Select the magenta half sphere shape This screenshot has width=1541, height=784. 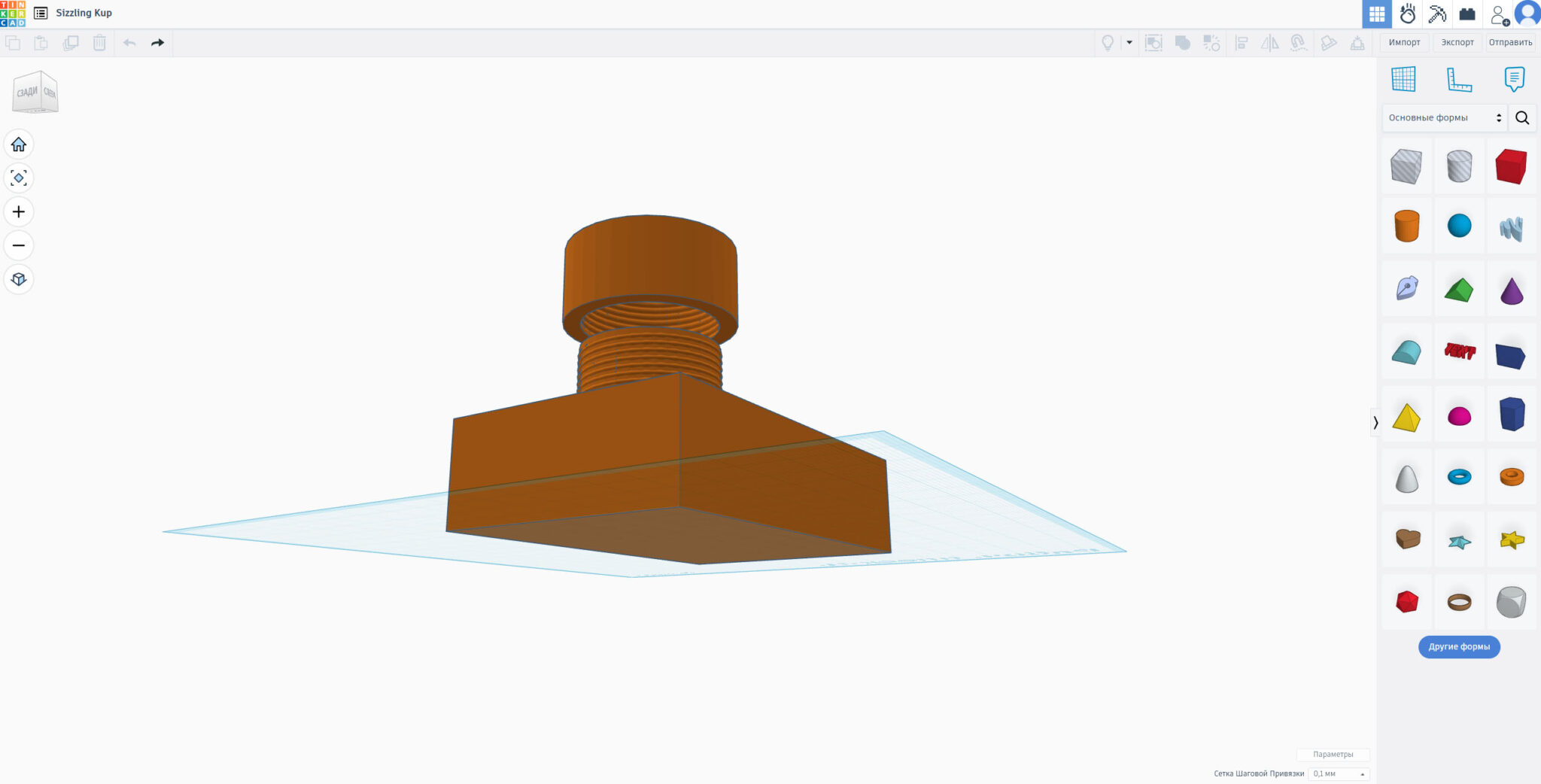pyautogui.click(x=1459, y=416)
